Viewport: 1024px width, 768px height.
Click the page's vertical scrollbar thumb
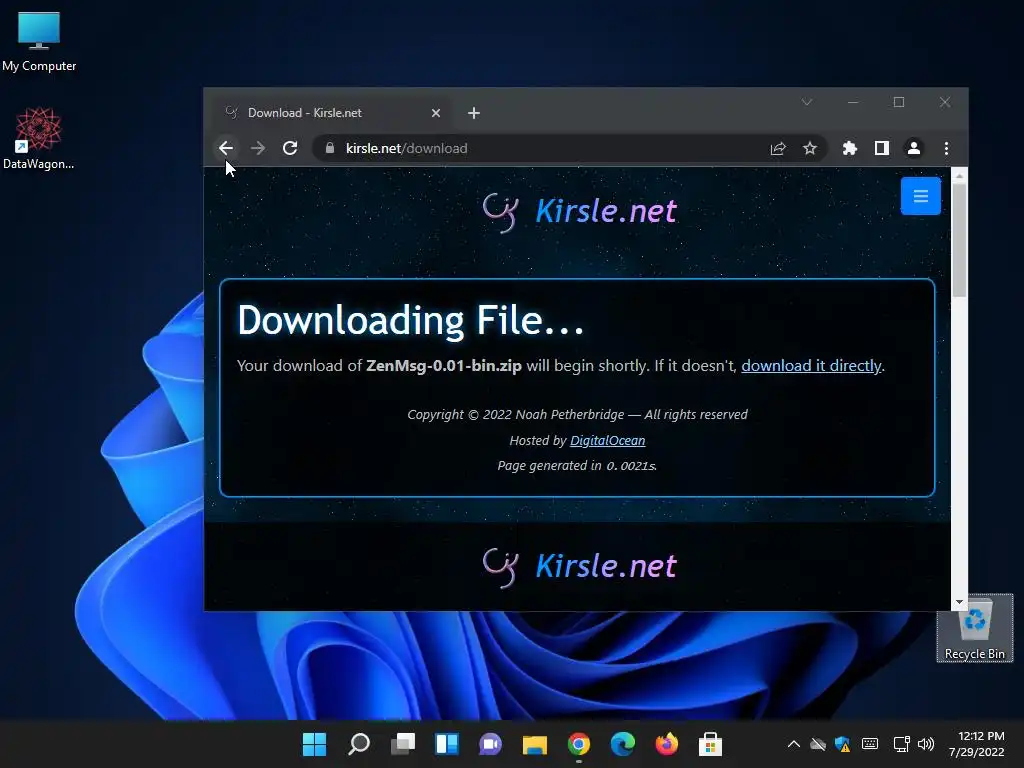point(959,240)
